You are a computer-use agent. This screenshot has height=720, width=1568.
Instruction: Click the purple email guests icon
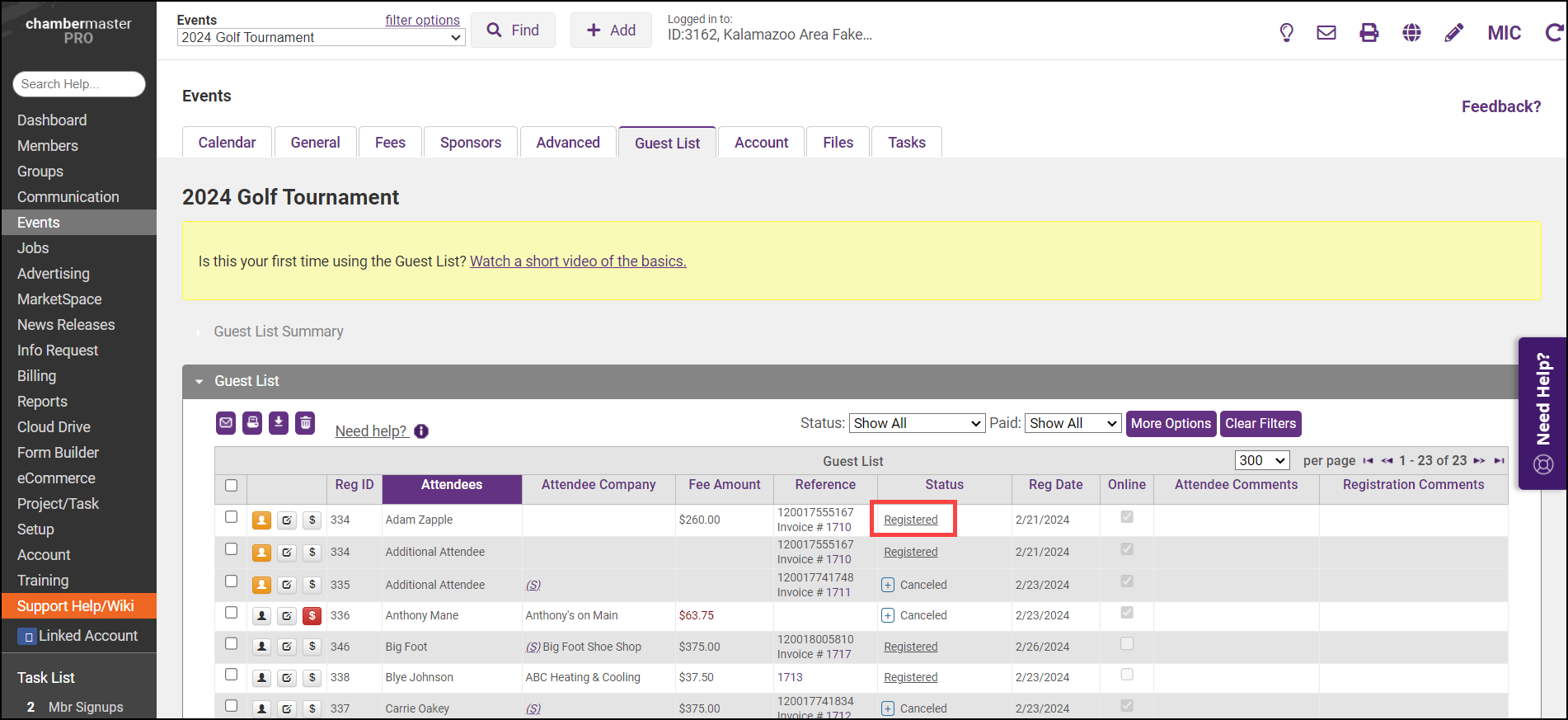tap(226, 423)
